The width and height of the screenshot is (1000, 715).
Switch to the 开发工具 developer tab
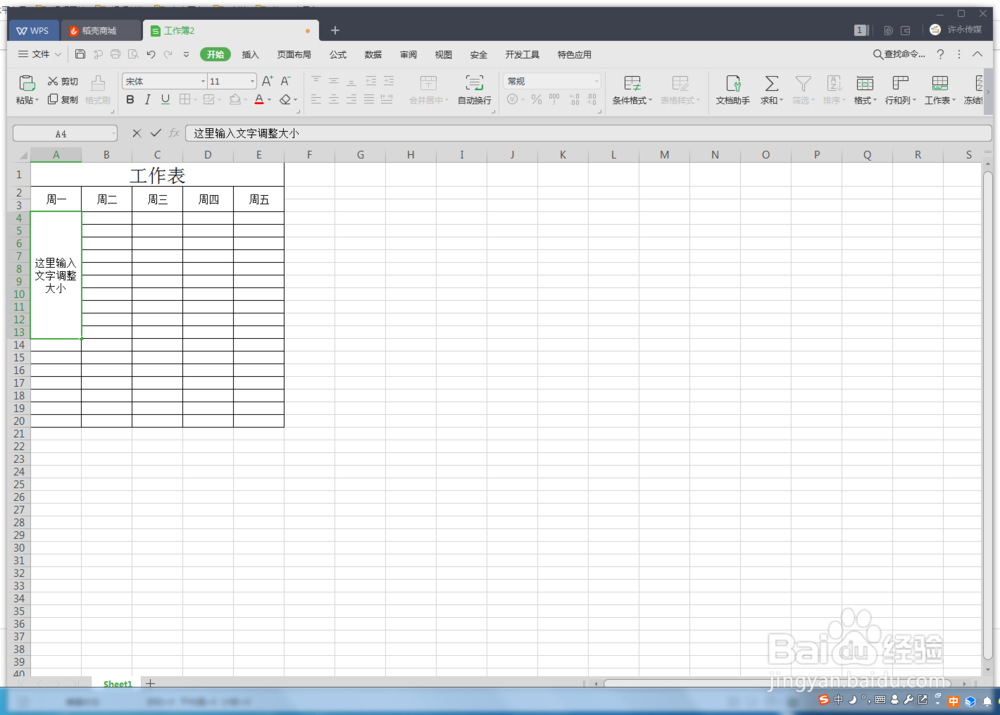(522, 55)
